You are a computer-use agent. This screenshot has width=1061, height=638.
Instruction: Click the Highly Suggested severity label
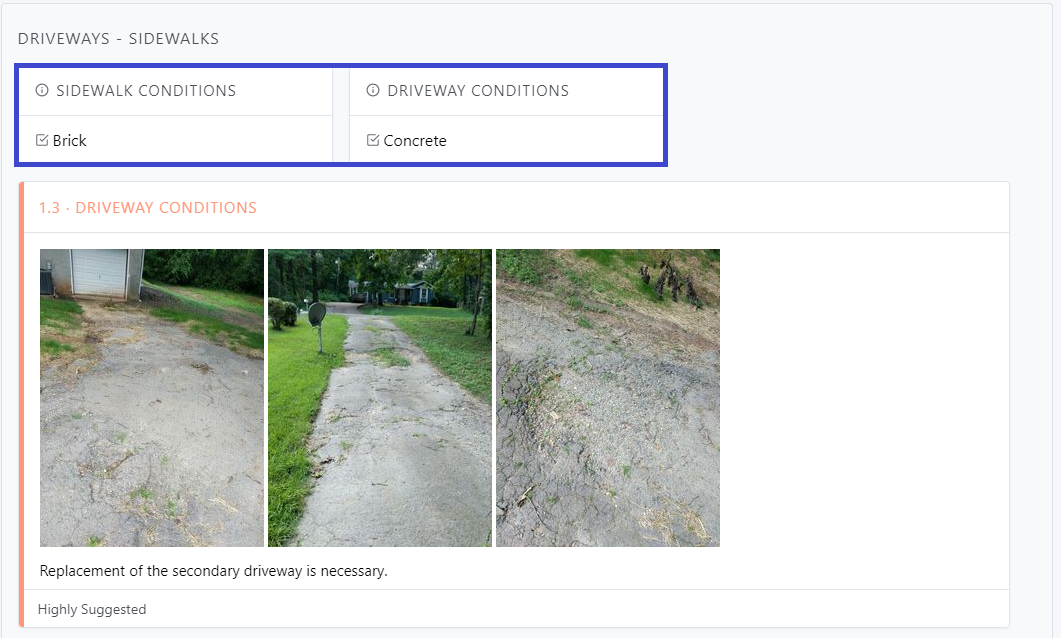(92, 609)
